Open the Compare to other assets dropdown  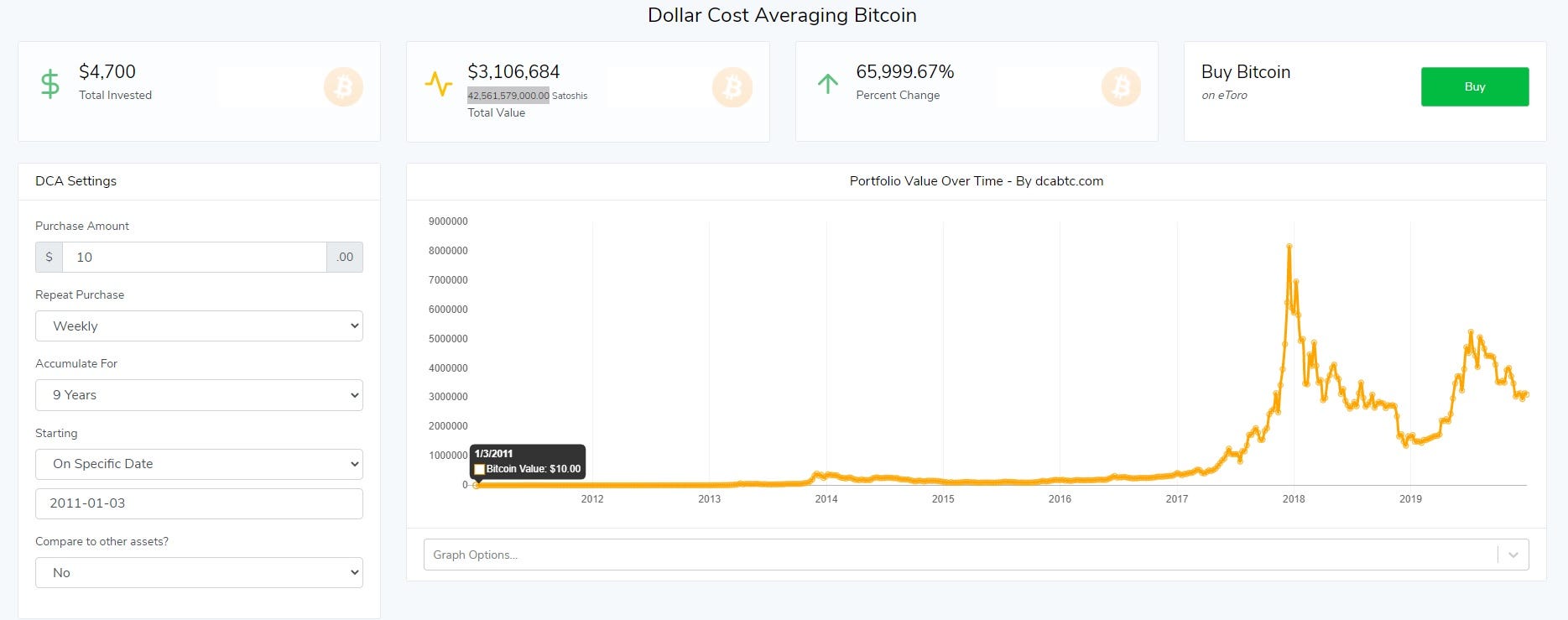tap(199, 573)
